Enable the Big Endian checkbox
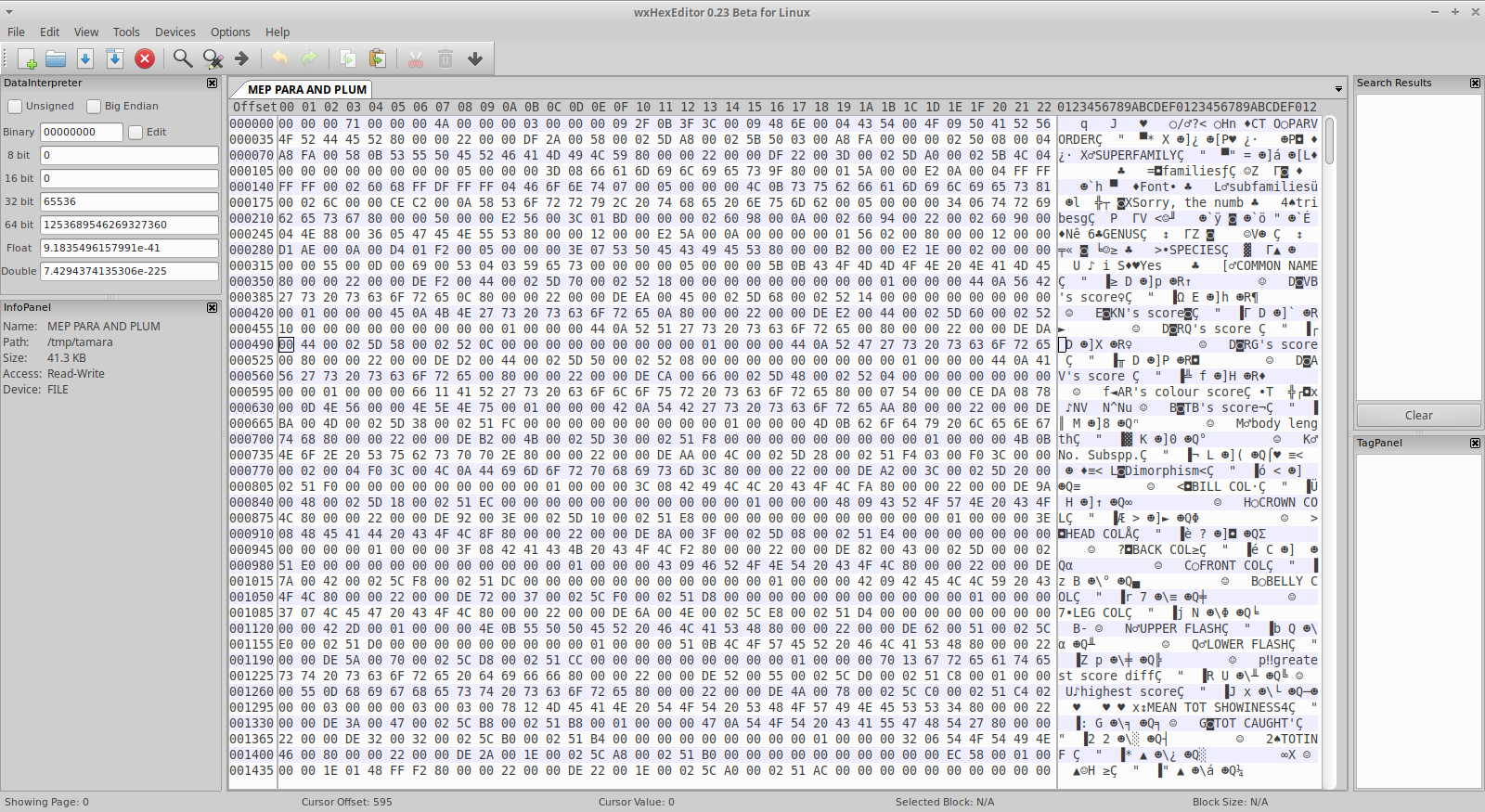 point(94,107)
